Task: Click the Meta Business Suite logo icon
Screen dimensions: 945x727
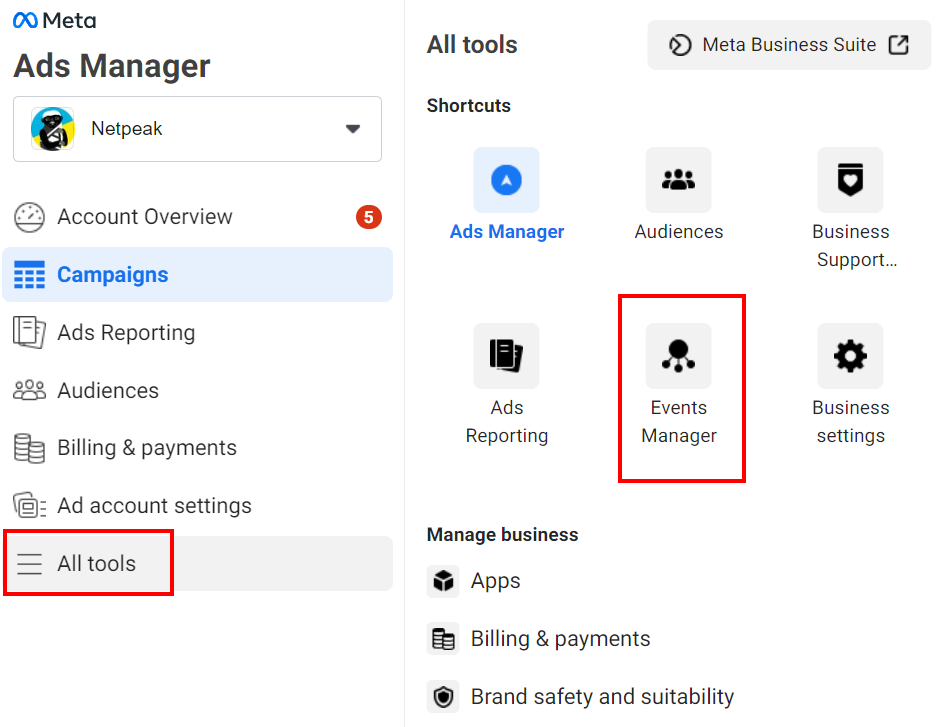Action: tap(680, 45)
